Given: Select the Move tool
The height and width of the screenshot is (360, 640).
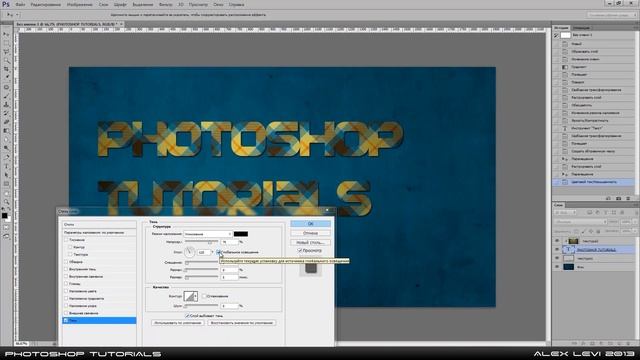Looking at the screenshot, I should 6,34.
